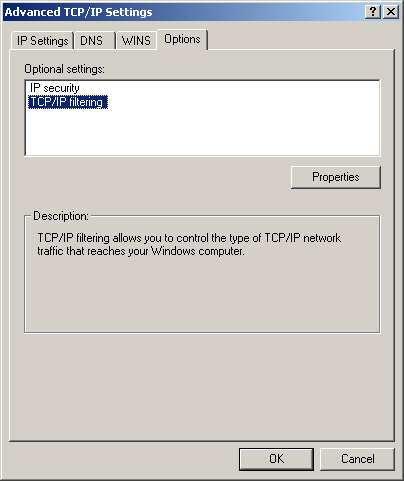Click the Description group label
Viewport: 404px width, 481px height.
[61, 216]
